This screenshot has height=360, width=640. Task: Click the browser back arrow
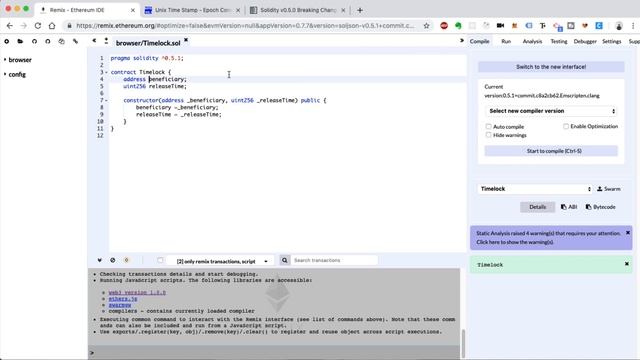10,26
